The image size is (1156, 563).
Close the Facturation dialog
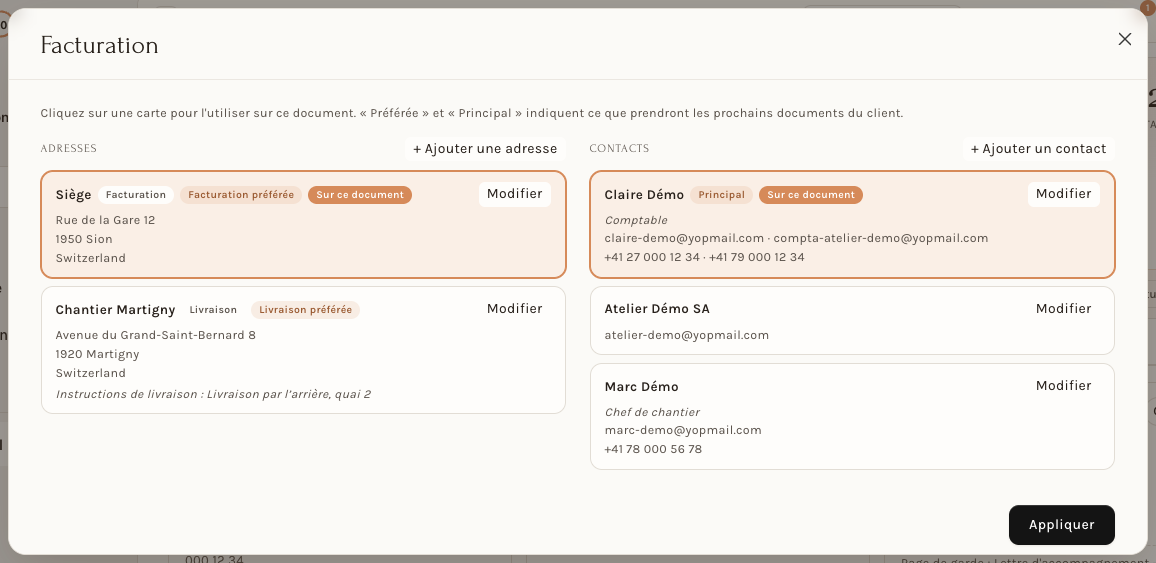point(1124,39)
